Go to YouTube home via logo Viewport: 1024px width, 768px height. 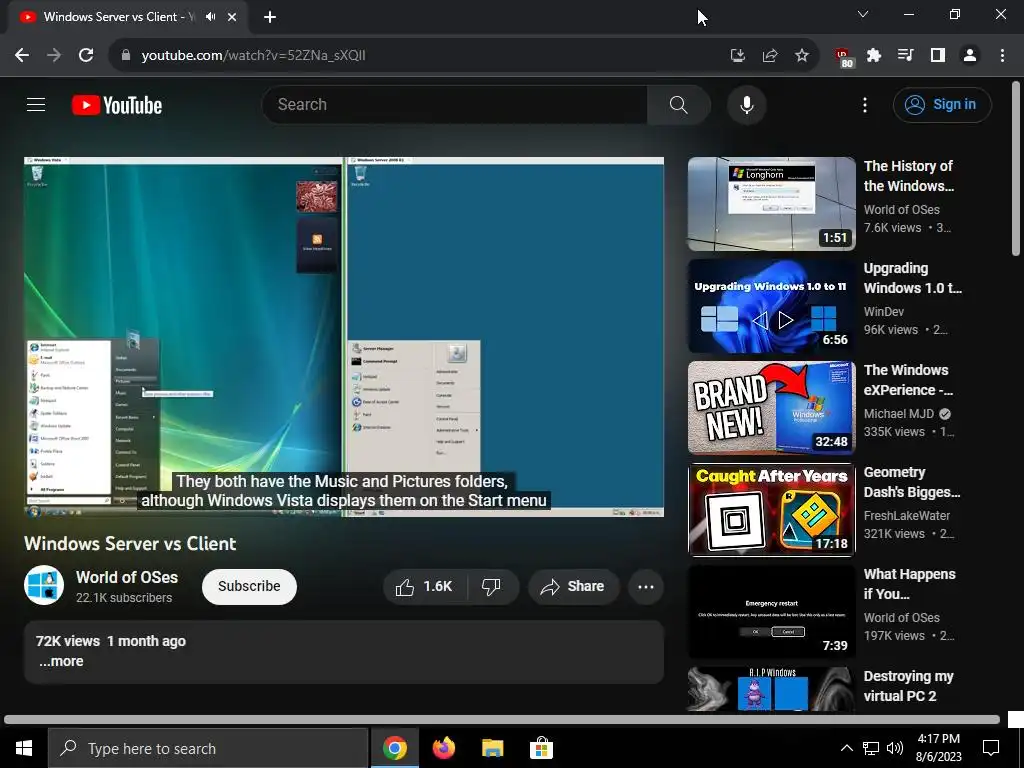[117, 105]
